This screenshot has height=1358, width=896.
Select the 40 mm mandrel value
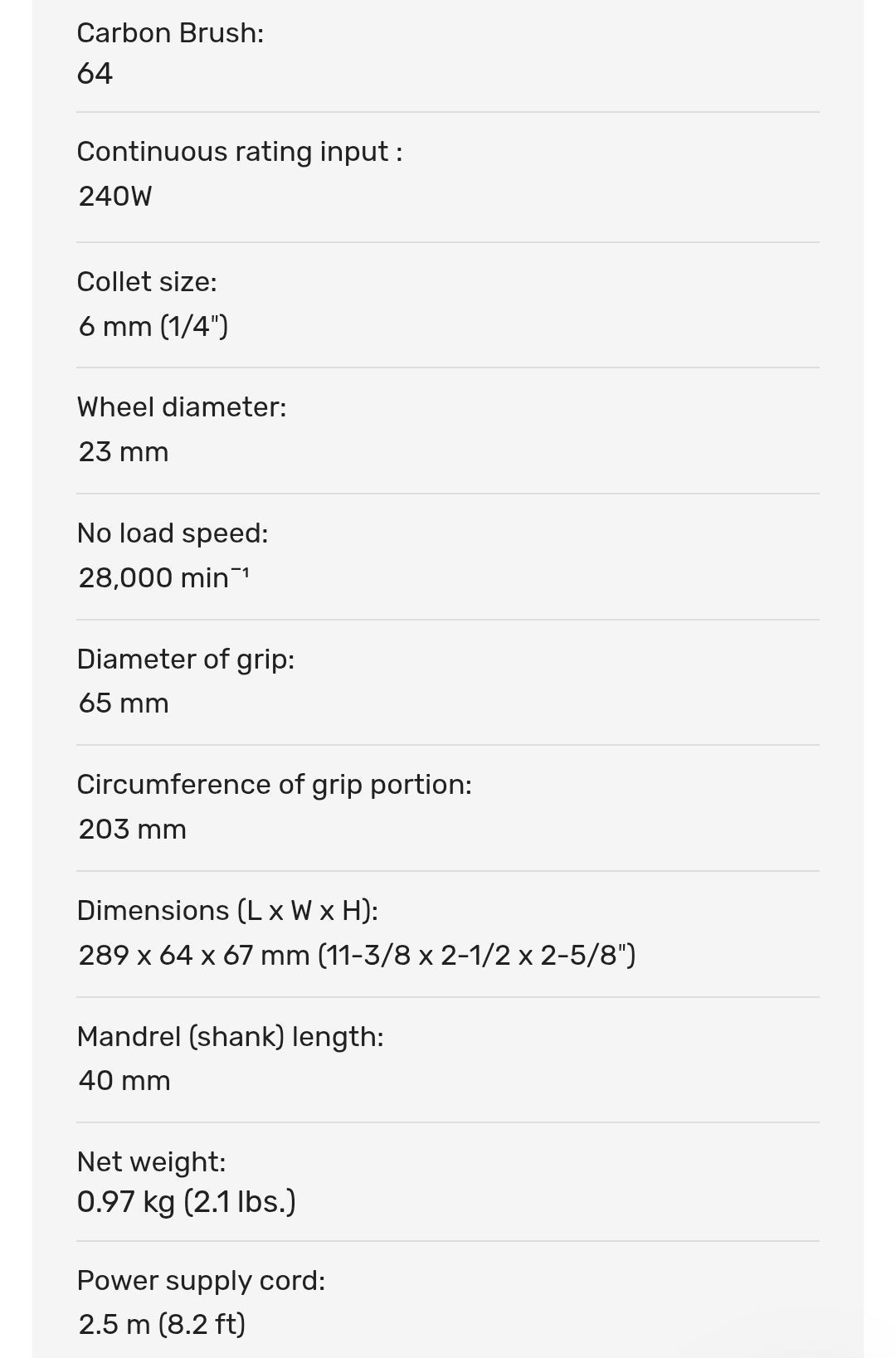tap(124, 1081)
